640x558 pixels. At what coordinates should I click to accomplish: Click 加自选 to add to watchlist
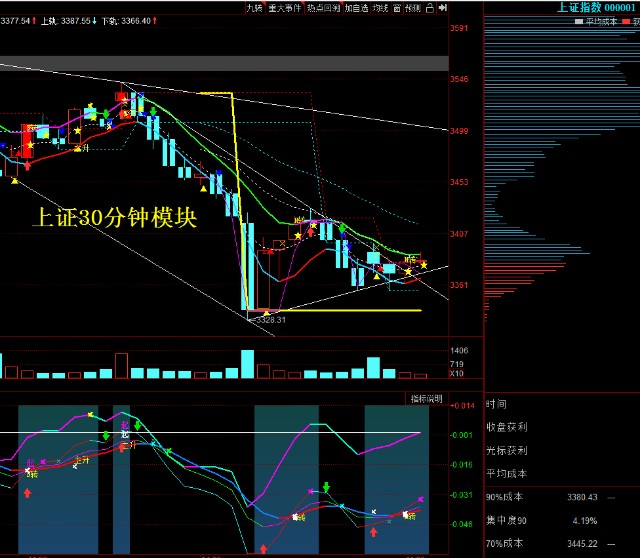(356, 7)
